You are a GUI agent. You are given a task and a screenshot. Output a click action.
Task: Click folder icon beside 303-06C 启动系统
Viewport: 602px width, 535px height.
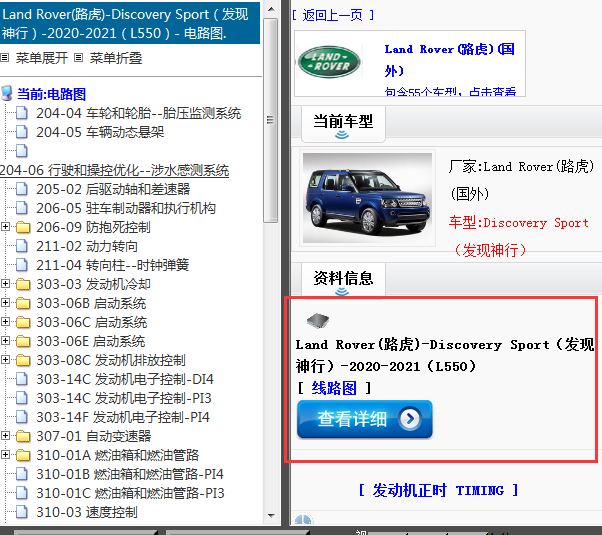click(23, 322)
